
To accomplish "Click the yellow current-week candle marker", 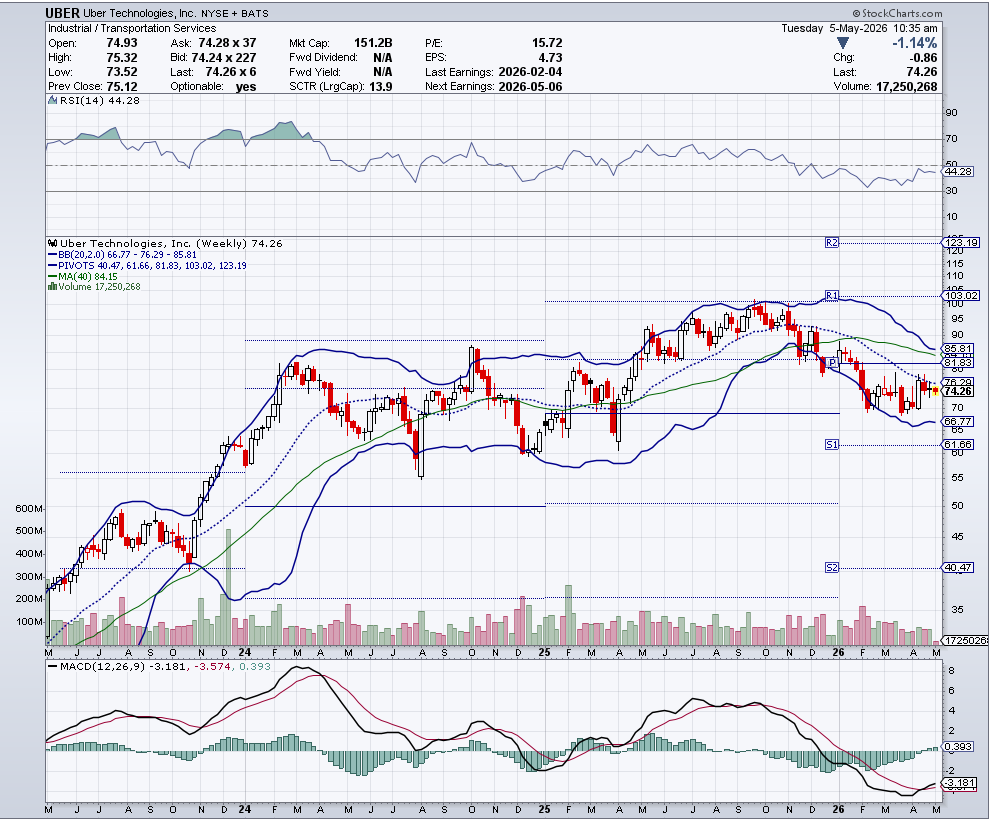I will [935, 392].
